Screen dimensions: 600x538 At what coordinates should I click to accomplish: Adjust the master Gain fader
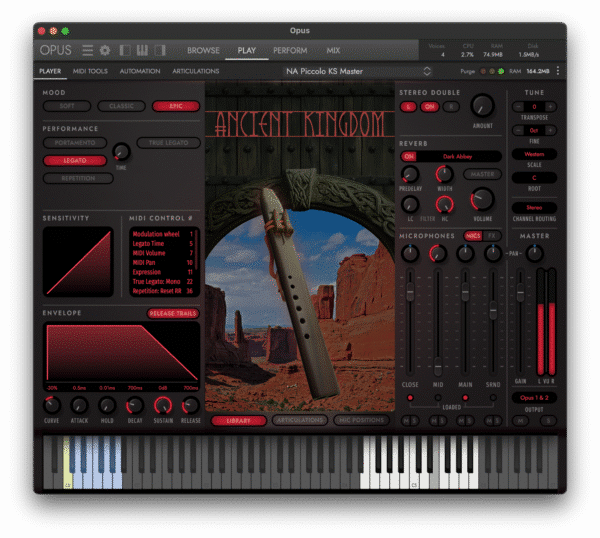click(x=520, y=292)
